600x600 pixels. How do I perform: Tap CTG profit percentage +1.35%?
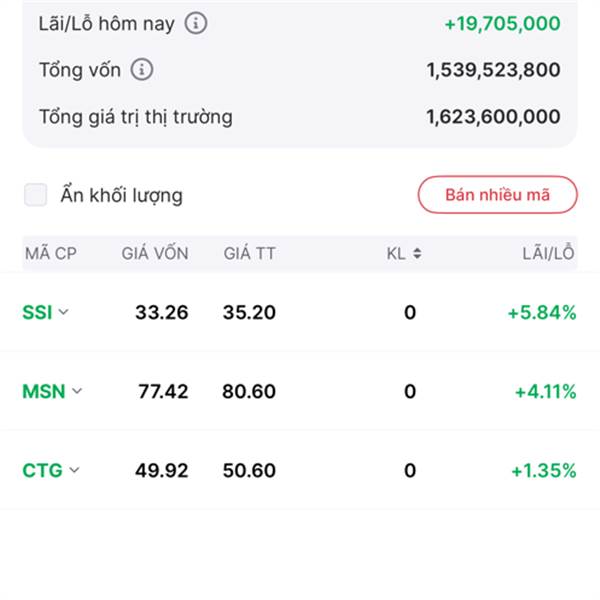point(543,470)
